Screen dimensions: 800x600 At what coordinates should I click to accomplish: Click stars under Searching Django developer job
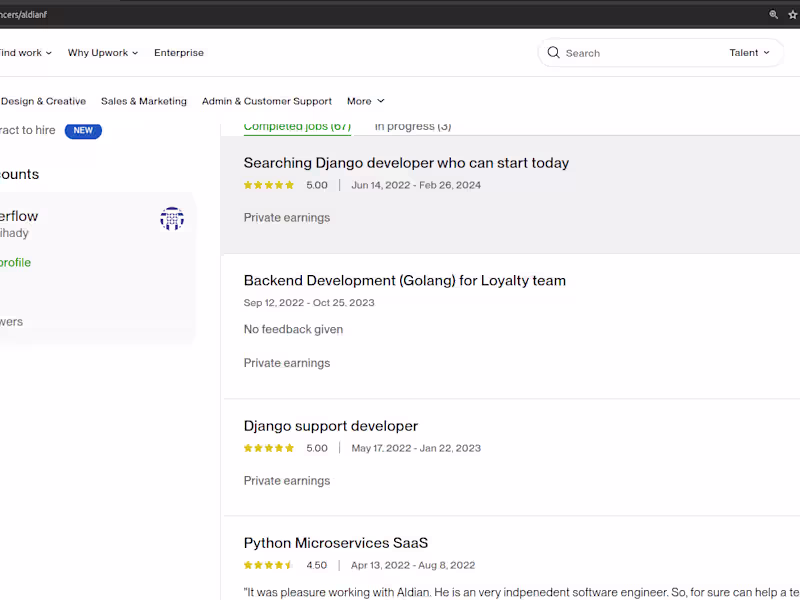[x=269, y=185]
